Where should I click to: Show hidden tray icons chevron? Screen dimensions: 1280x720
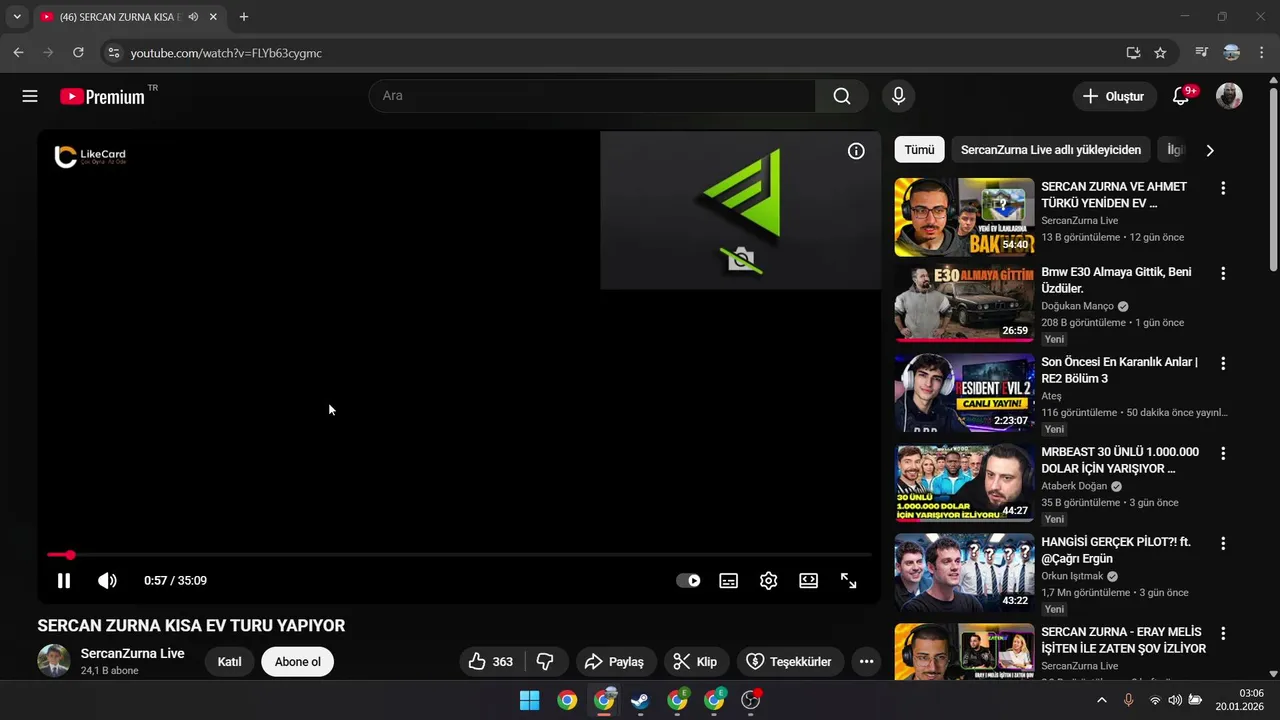[1102, 700]
